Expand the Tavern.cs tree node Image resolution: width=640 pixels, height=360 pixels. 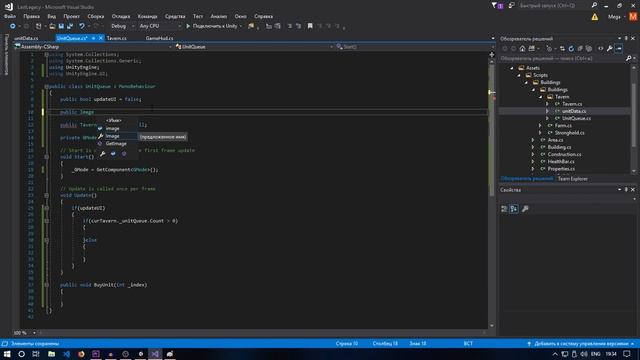[x=548, y=104]
